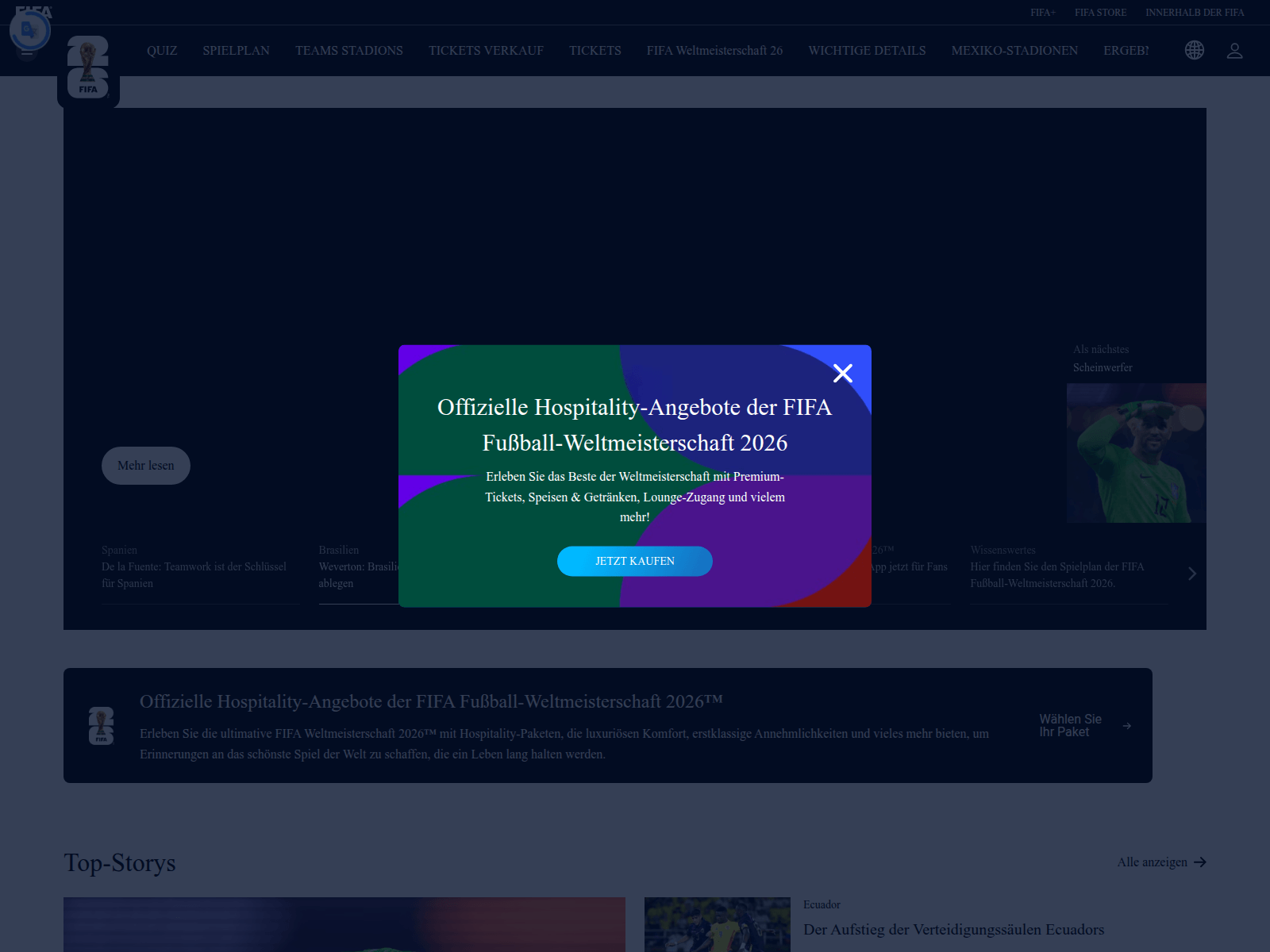Click the arrow beside Alle anzeigen
This screenshot has height=952, width=1270.
coord(1200,862)
